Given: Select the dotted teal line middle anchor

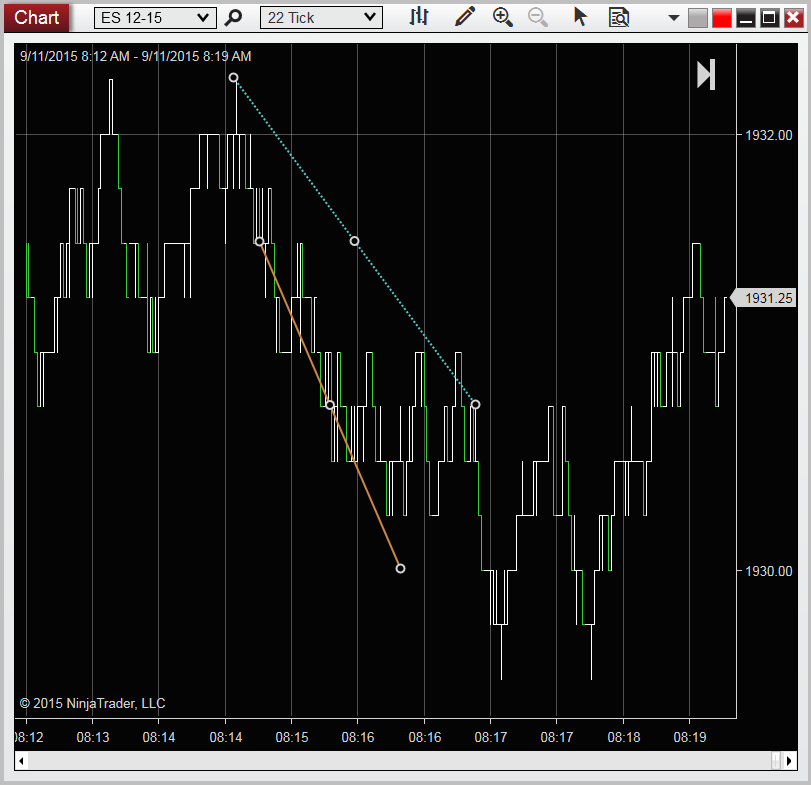Looking at the screenshot, I should click(354, 241).
